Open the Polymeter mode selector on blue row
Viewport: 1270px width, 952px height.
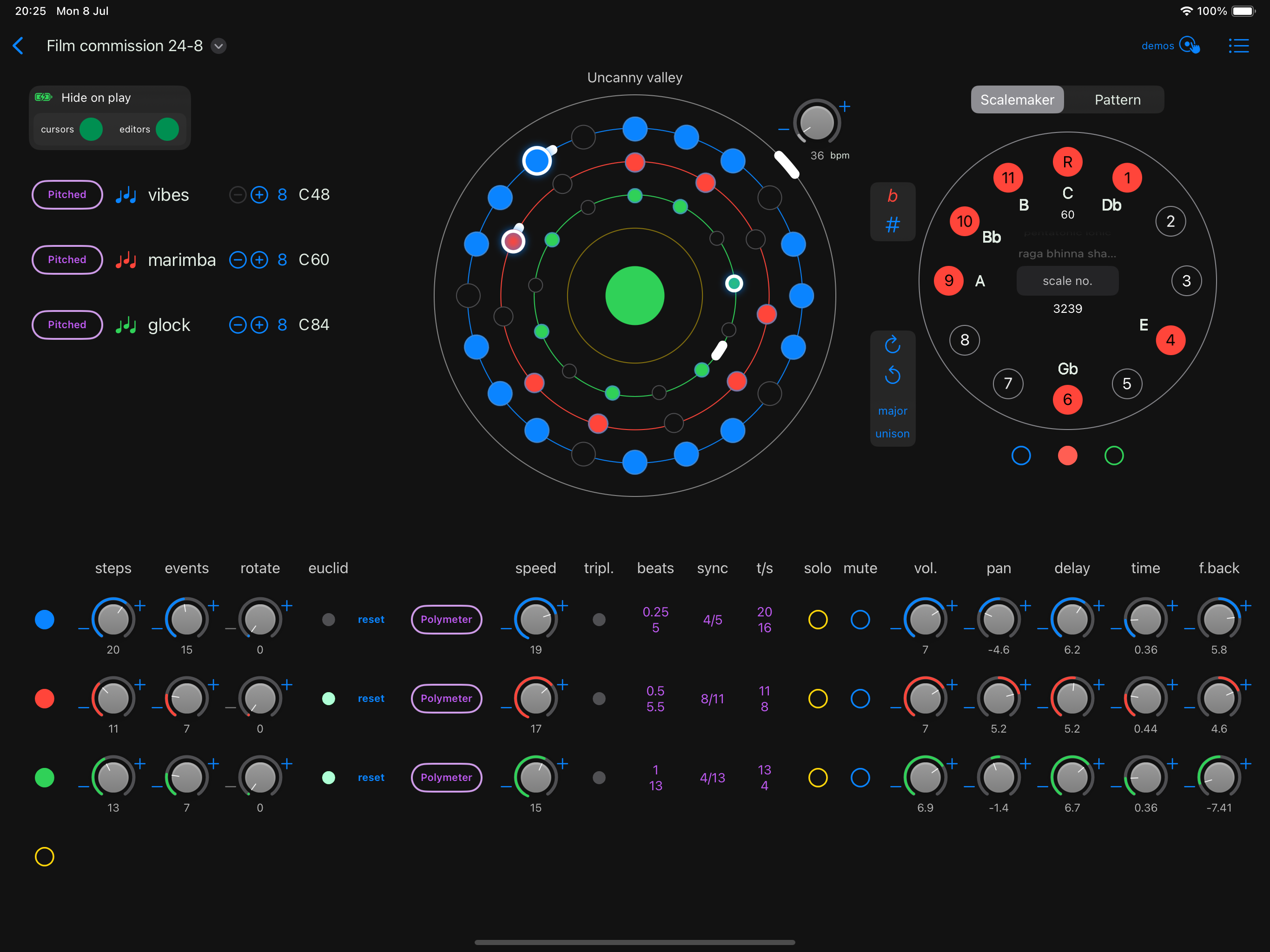tap(446, 620)
